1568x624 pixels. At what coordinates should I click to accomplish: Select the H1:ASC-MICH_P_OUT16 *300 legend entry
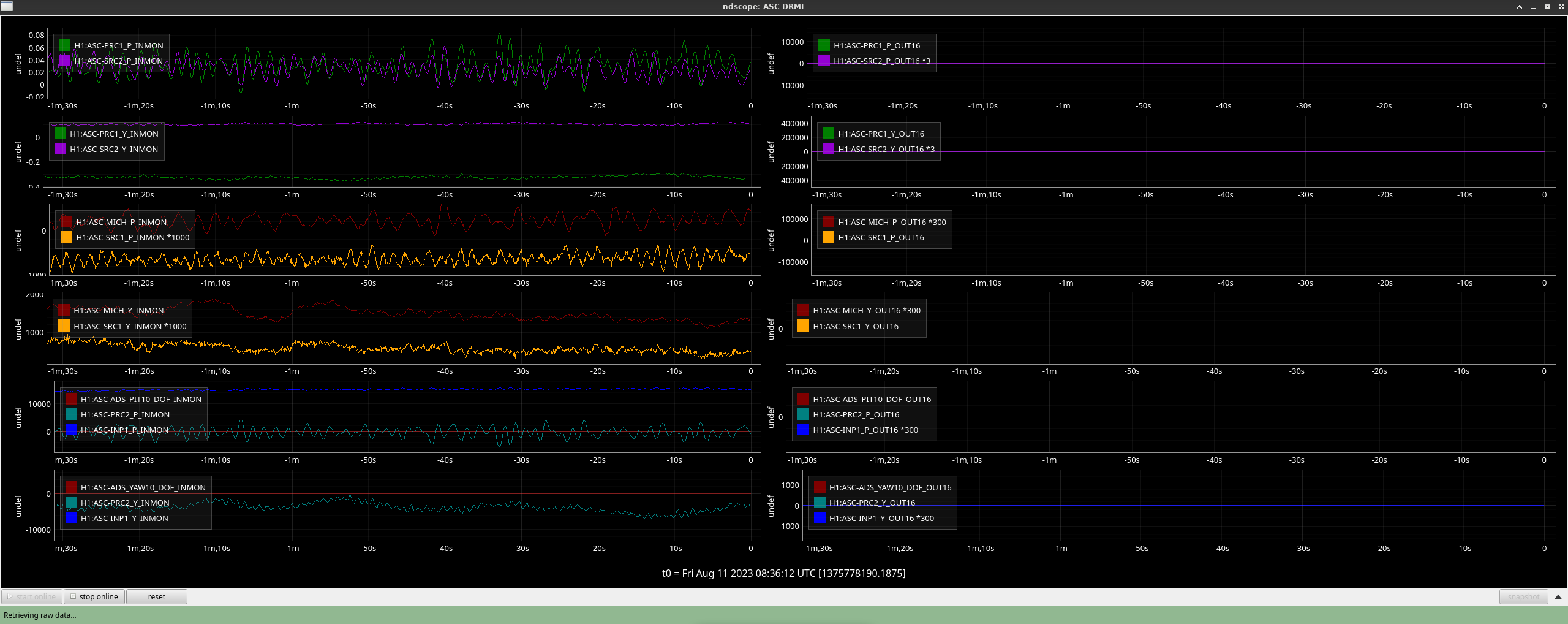[x=892, y=222]
